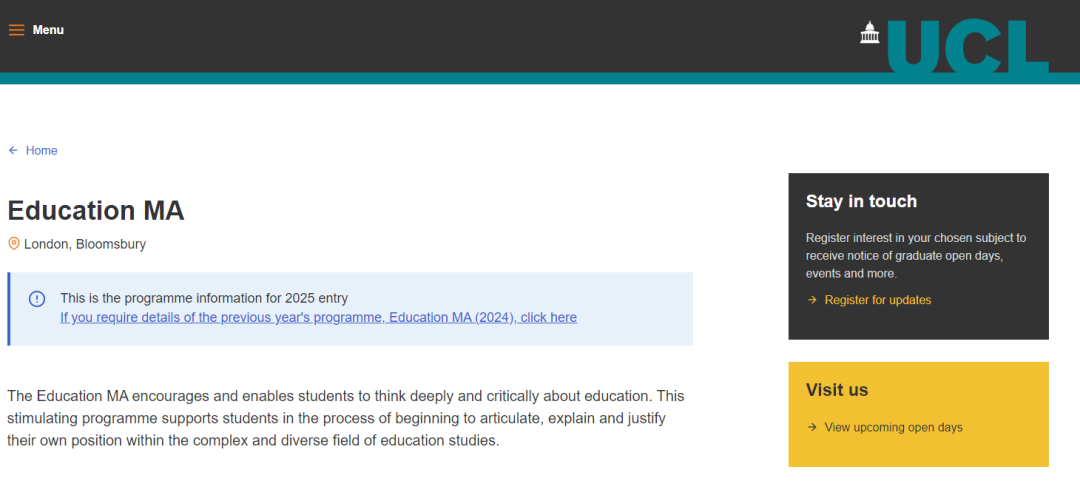Image resolution: width=1080 pixels, height=481 pixels.
Task: Click the Menu label in header
Action: (x=48, y=30)
